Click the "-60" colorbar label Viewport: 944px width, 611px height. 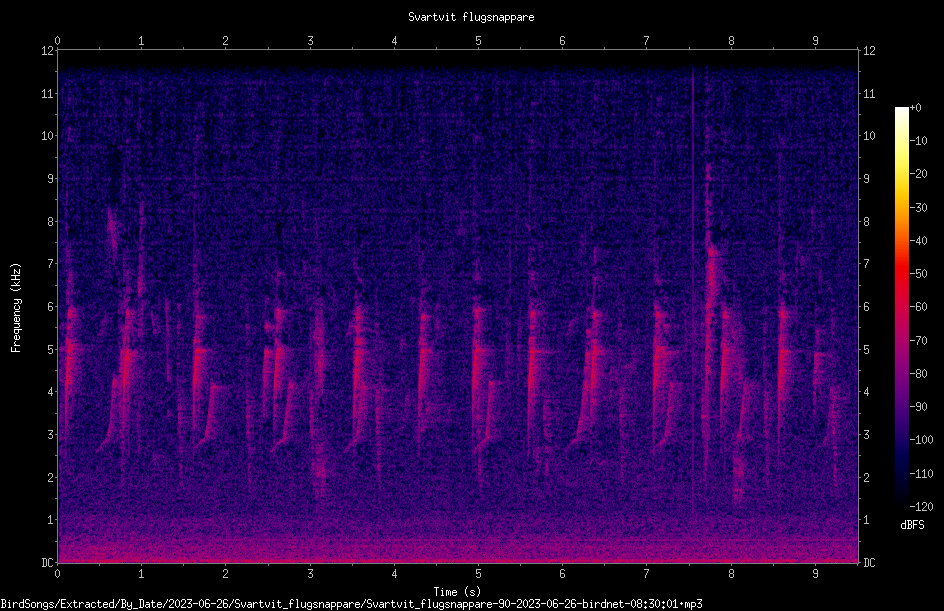pyautogui.click(x=918, y=307)
